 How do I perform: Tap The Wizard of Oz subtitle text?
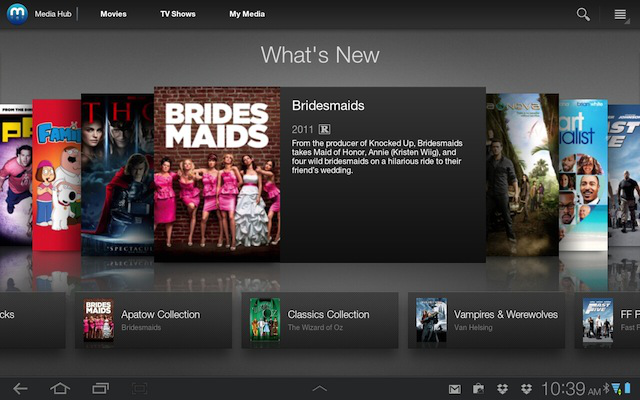click(x=315, y=327)
